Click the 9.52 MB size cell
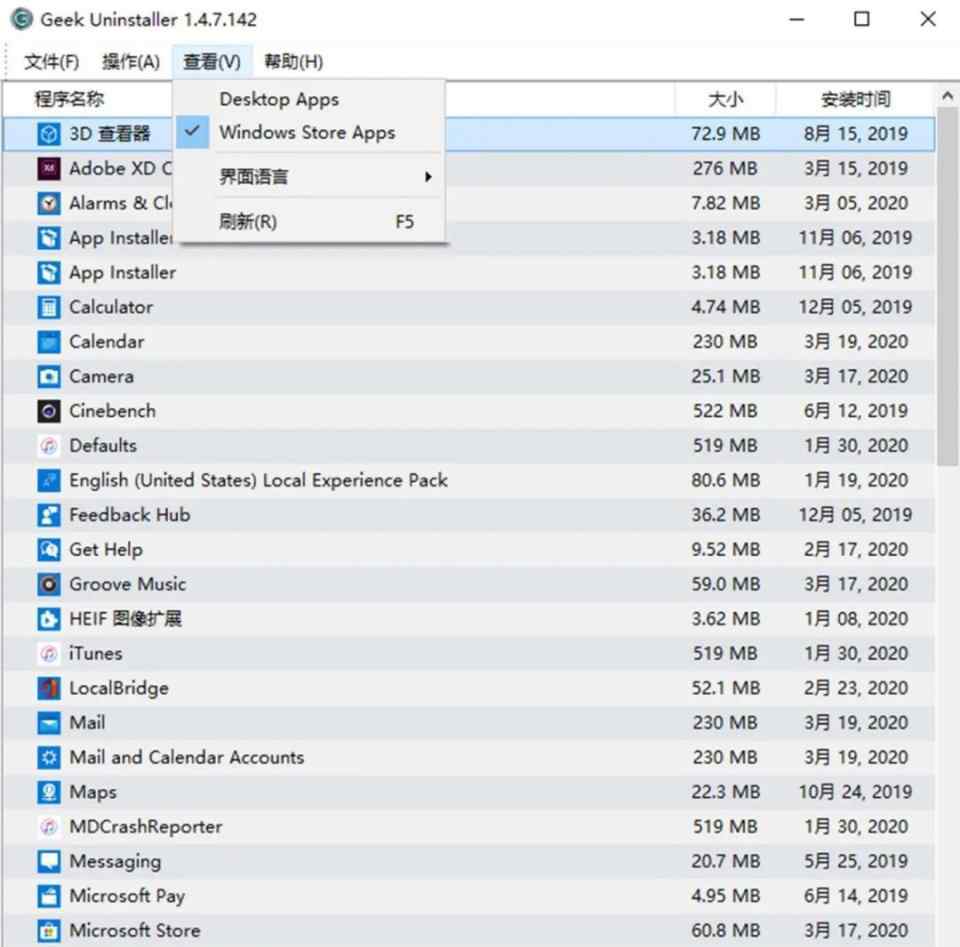The image size is (960, 947). (x=725, y=549)
